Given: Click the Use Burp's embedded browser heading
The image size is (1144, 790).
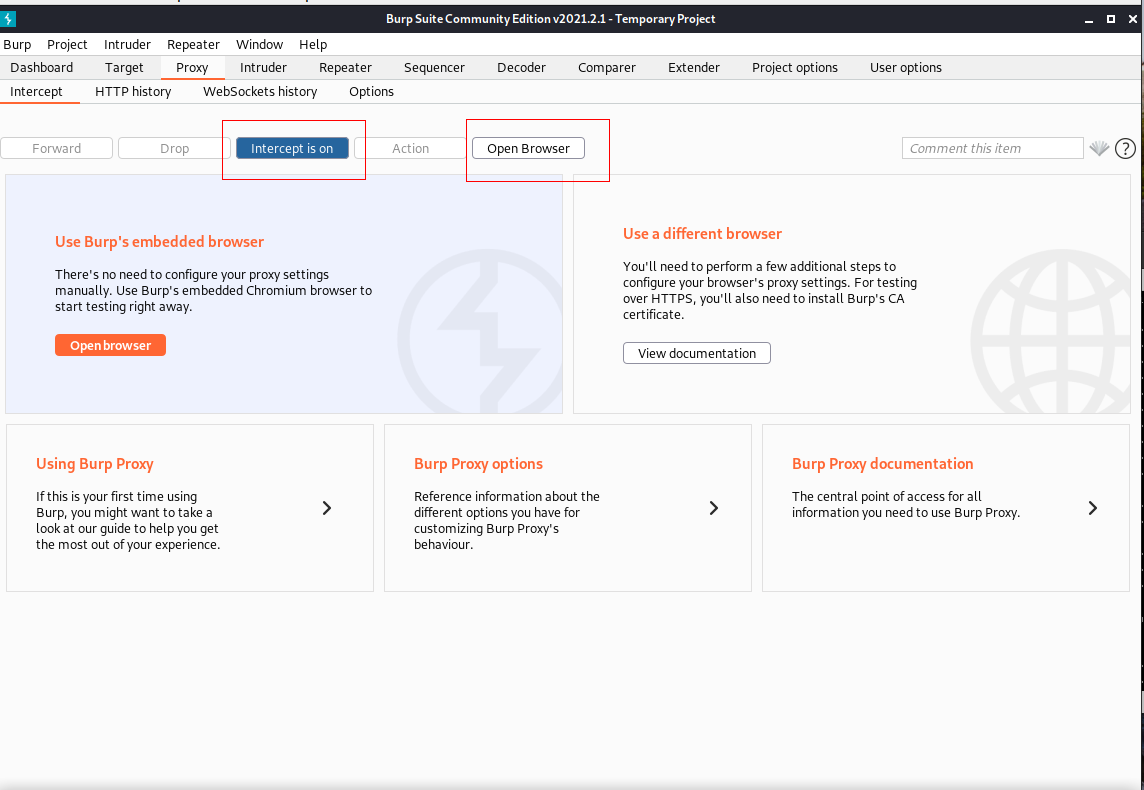Looking at the screenshot, I should point(160,241).
